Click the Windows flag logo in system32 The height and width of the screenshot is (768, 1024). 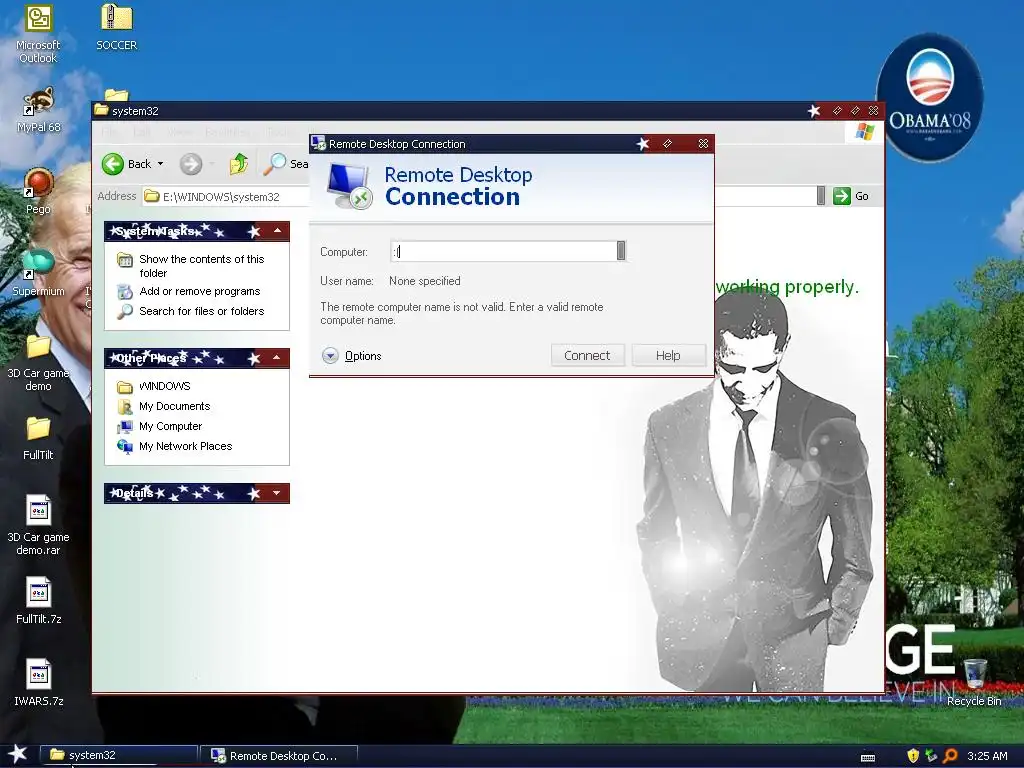click(864, 131)
